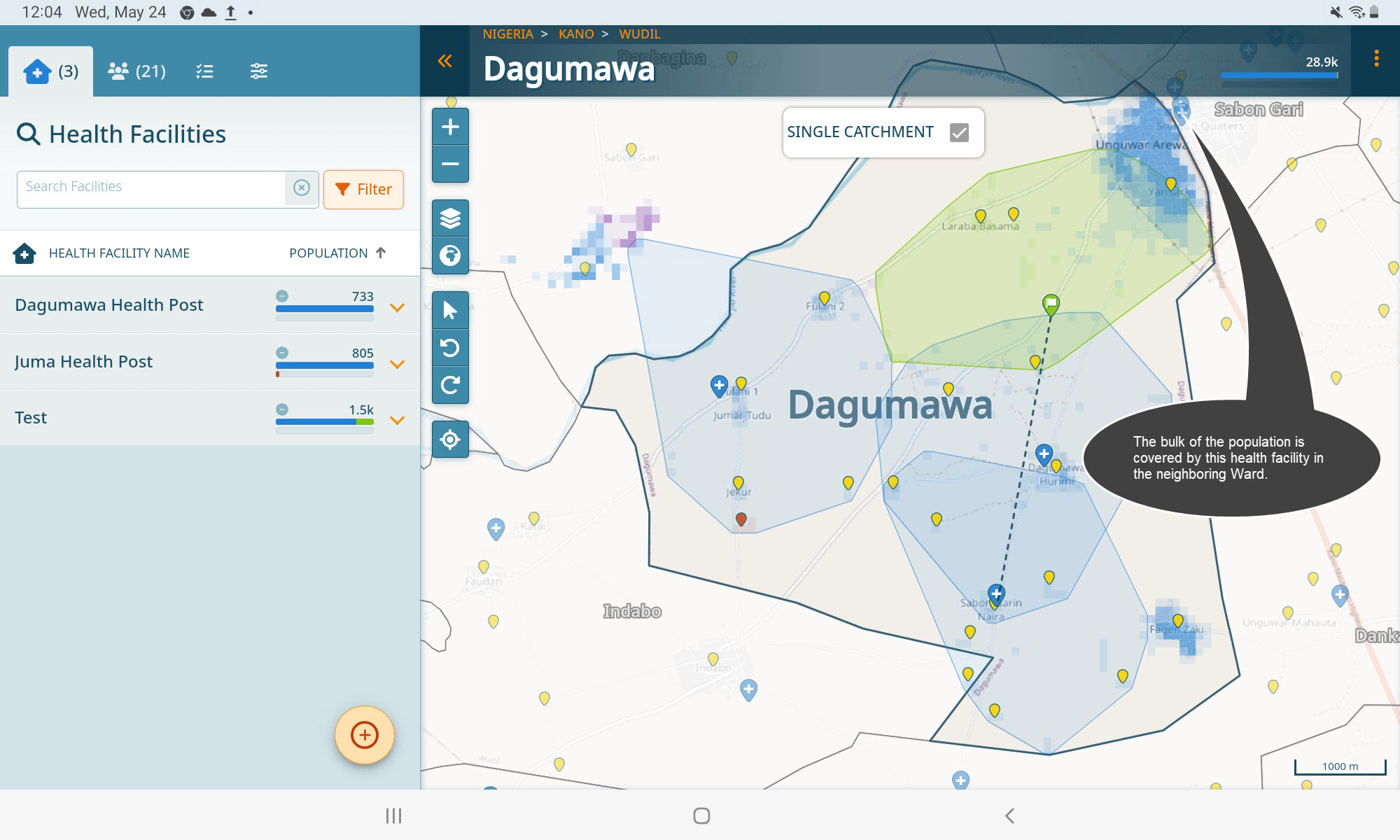The height and width of the screenshot is (840, 1400).
Task: Tap the Wi-Fi status icon
Action: (1357, 12)
